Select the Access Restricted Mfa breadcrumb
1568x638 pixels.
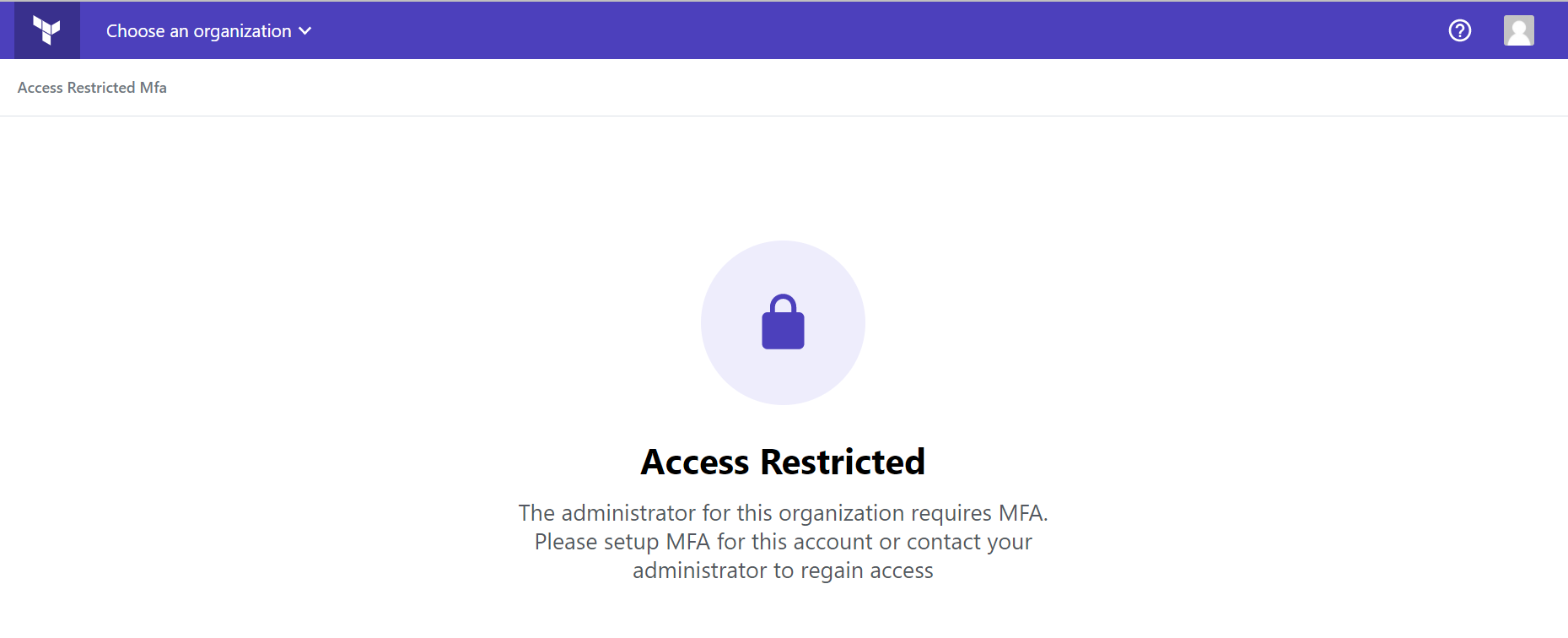click(92, 88)
